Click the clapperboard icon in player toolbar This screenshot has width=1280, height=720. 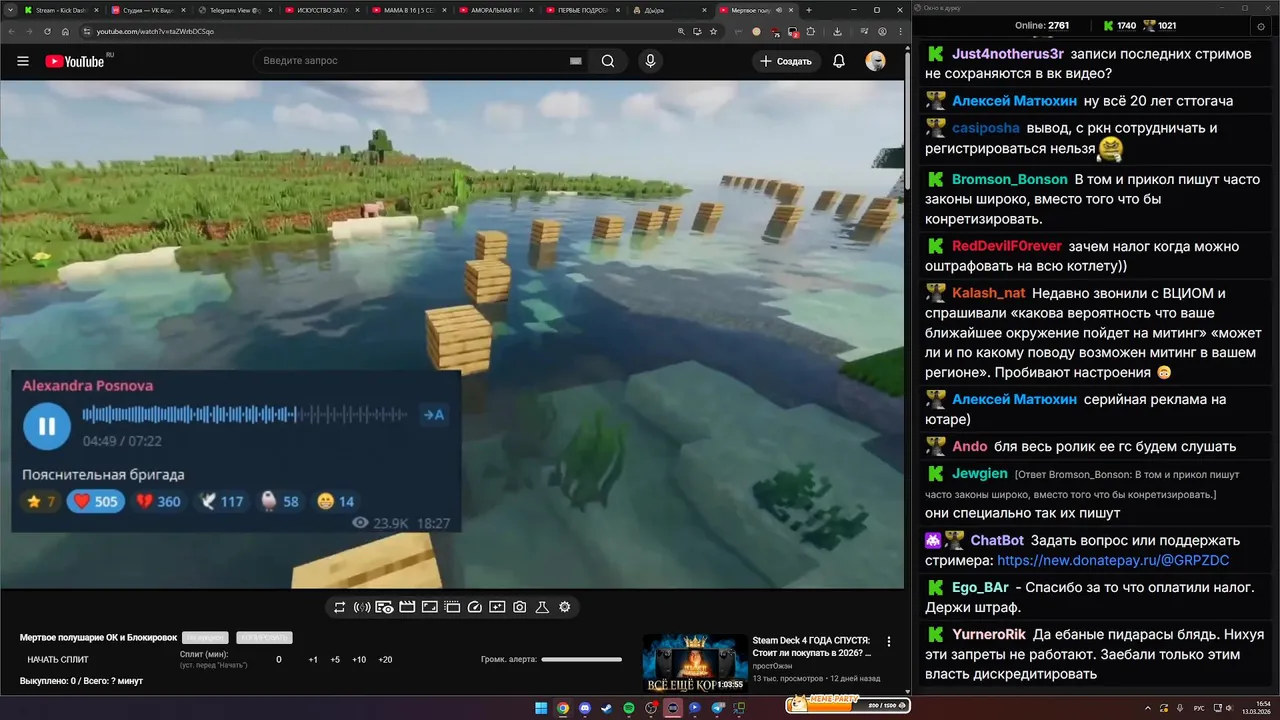[407, 607]
